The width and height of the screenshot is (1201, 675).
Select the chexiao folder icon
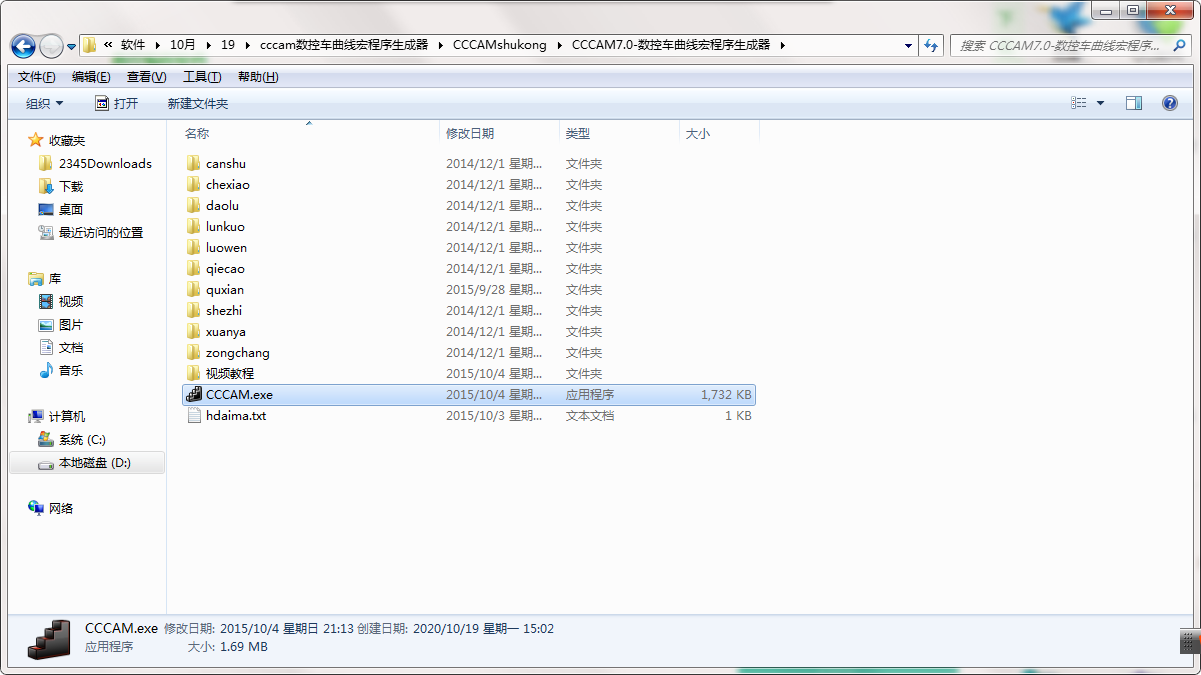pyautogui.click(x=194, y=184)
